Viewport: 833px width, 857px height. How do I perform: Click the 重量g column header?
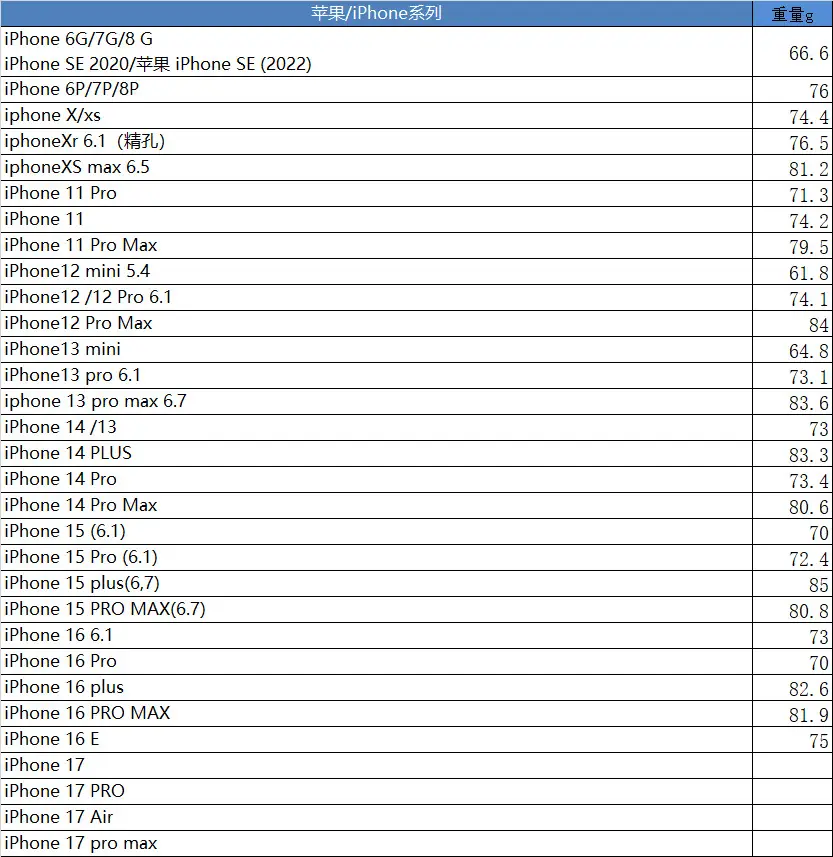[x=793, y=13]
